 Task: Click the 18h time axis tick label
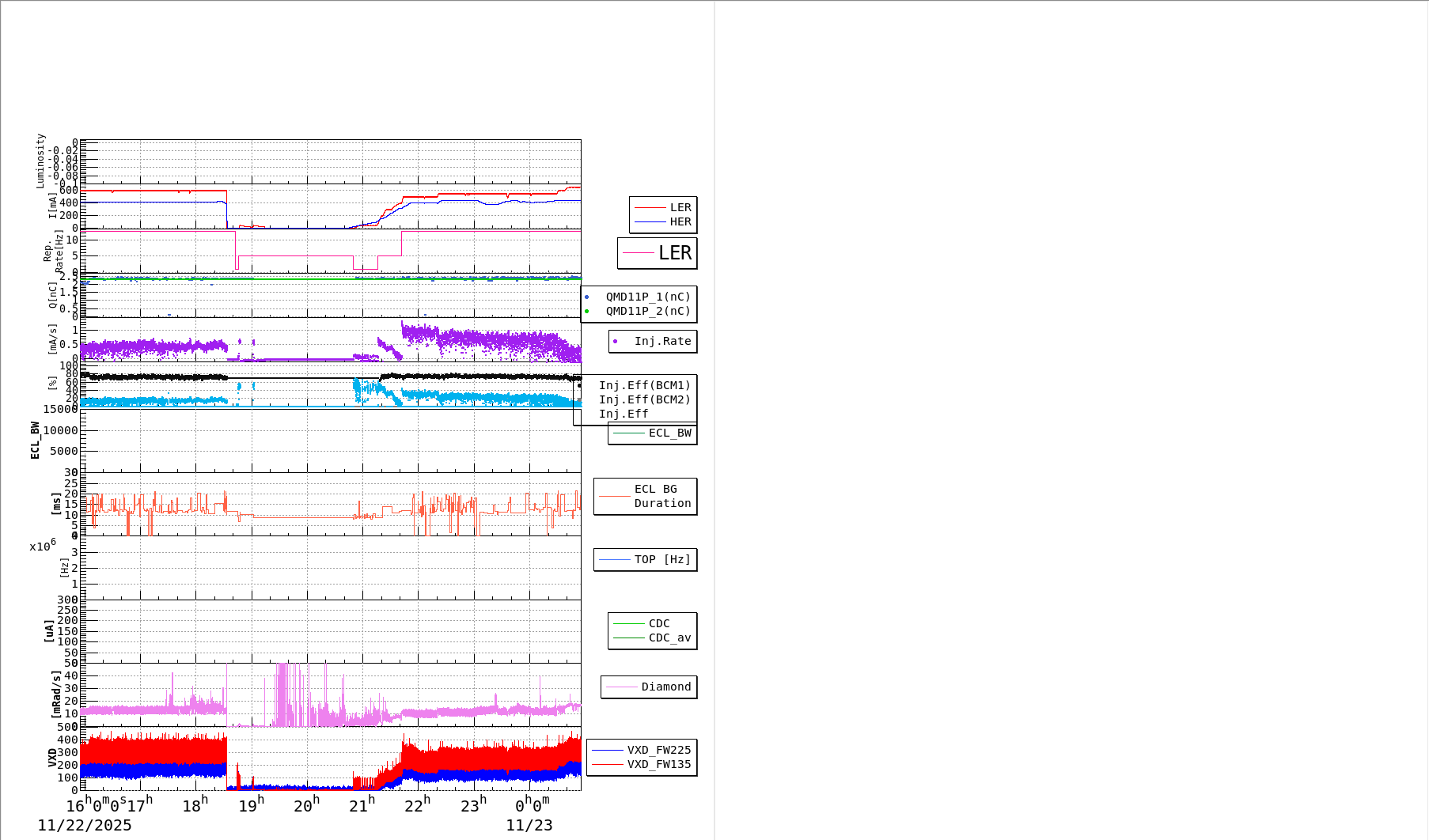pos(195,805)
